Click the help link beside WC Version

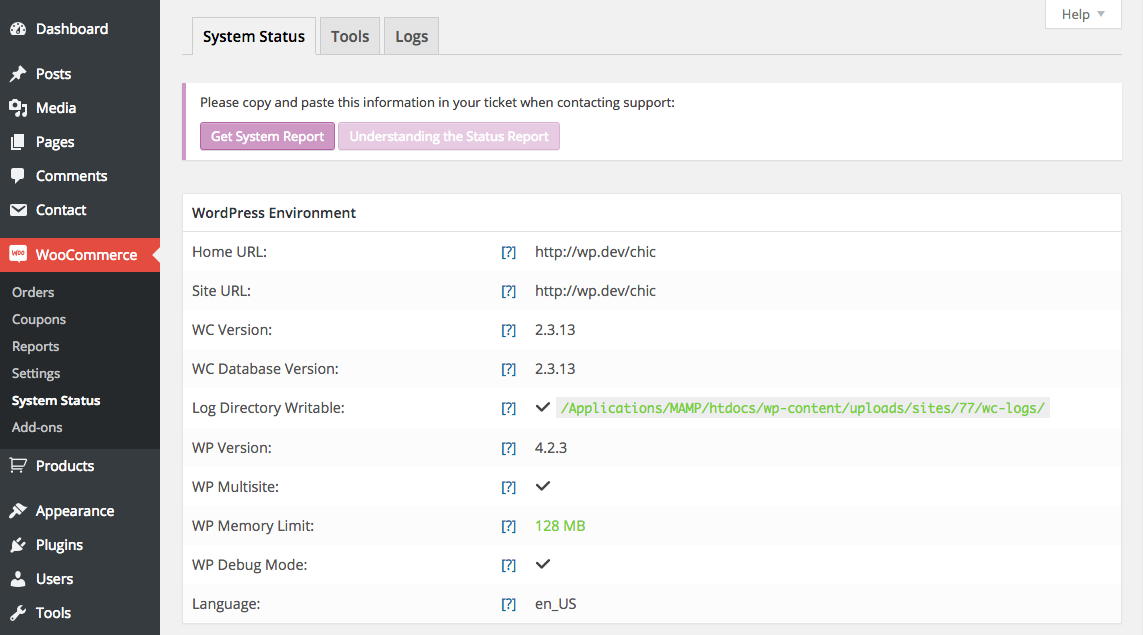[x=508, y=329]
